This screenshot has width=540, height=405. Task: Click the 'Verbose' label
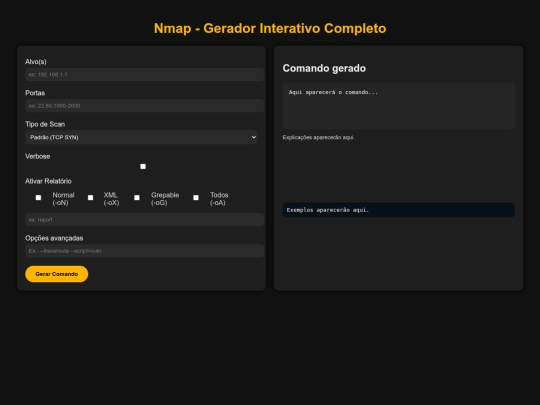pos(38,156)
